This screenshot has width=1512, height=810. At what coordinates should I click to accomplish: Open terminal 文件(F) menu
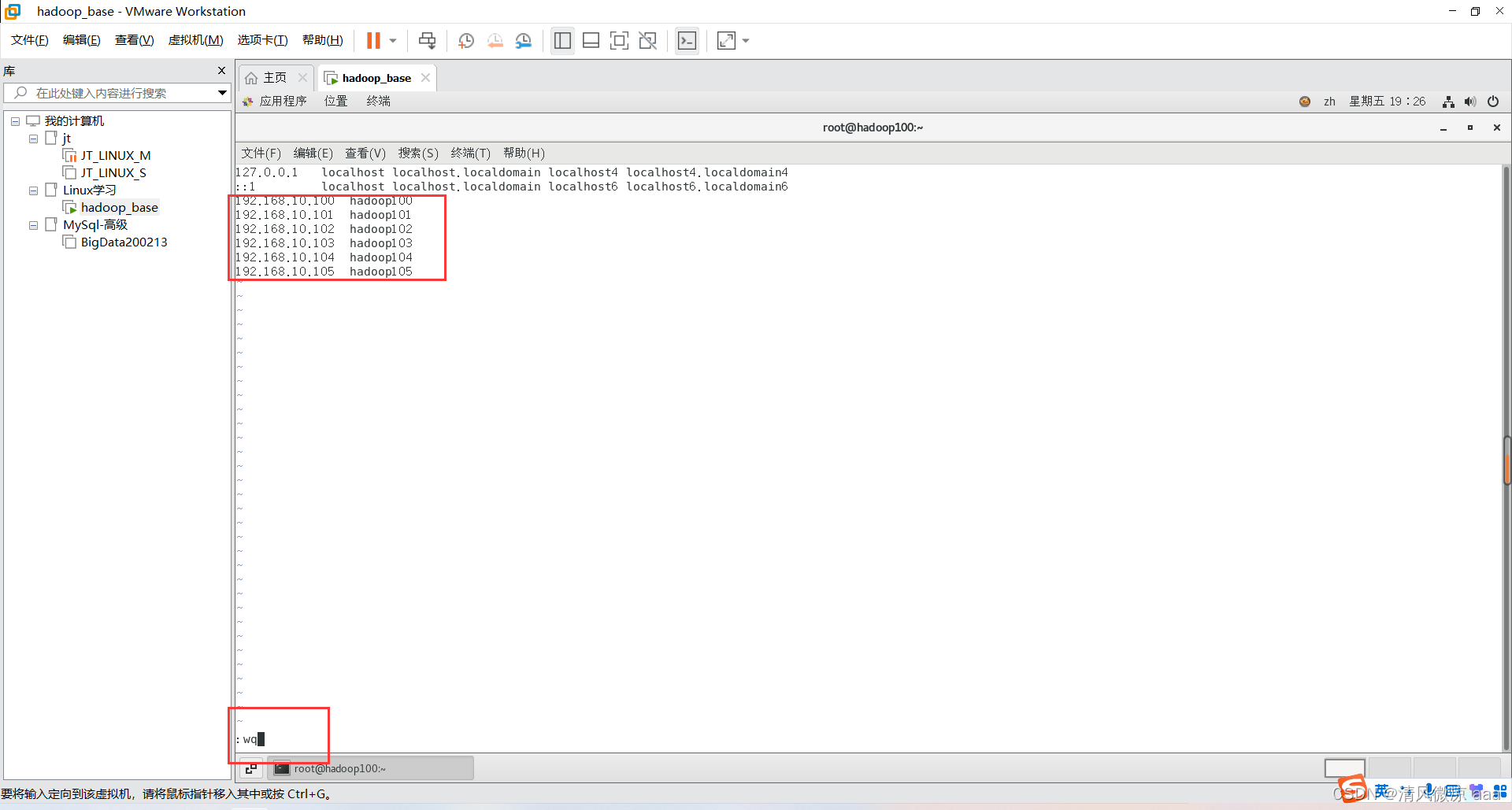pyautogui.click(x=261, y=153)
